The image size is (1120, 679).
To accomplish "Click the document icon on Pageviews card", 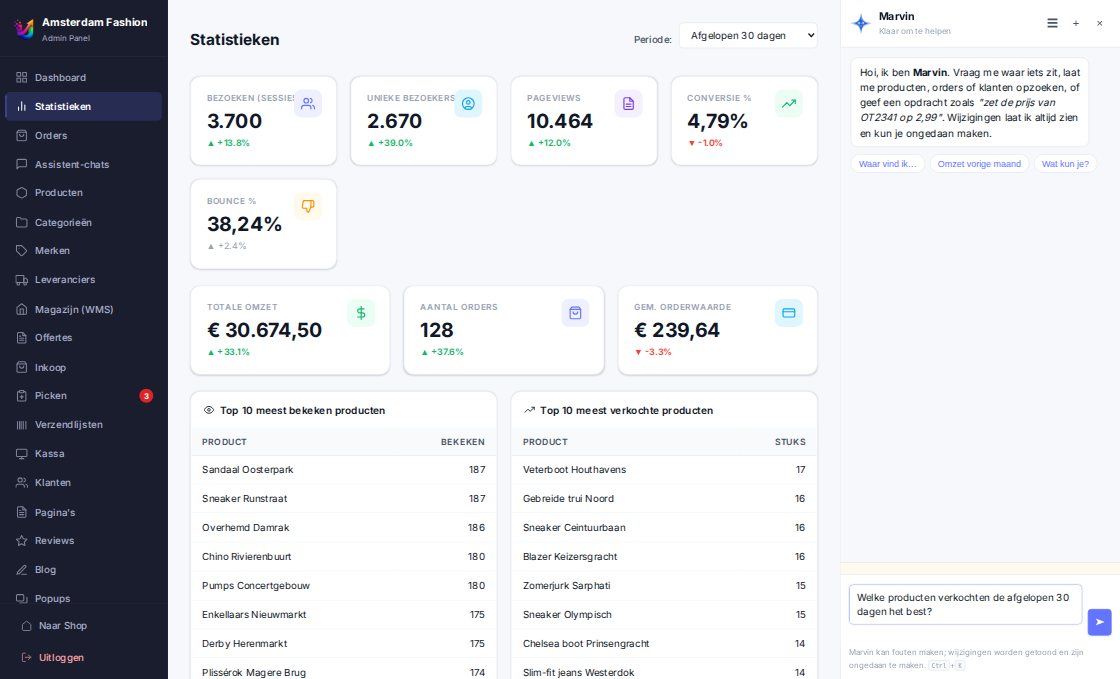I will 629,104.
